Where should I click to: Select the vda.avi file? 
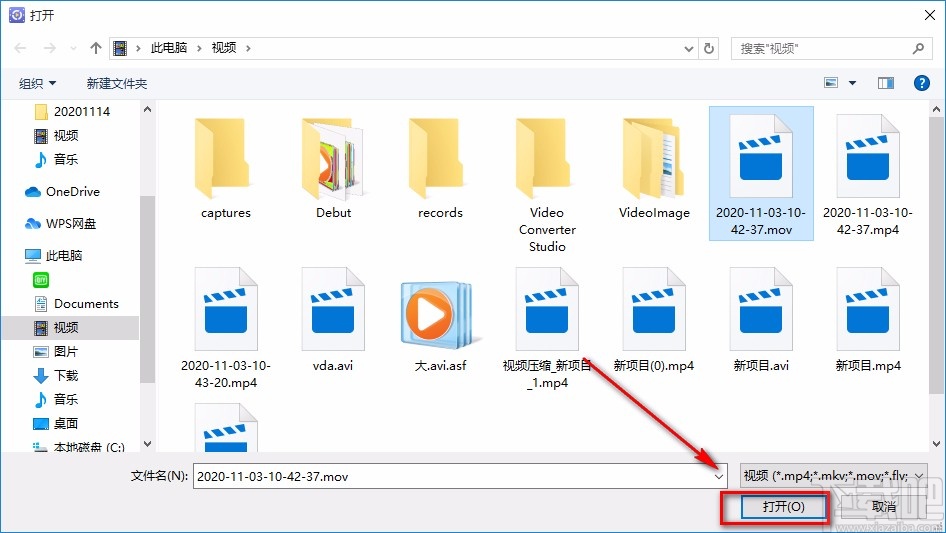point(333,320)
